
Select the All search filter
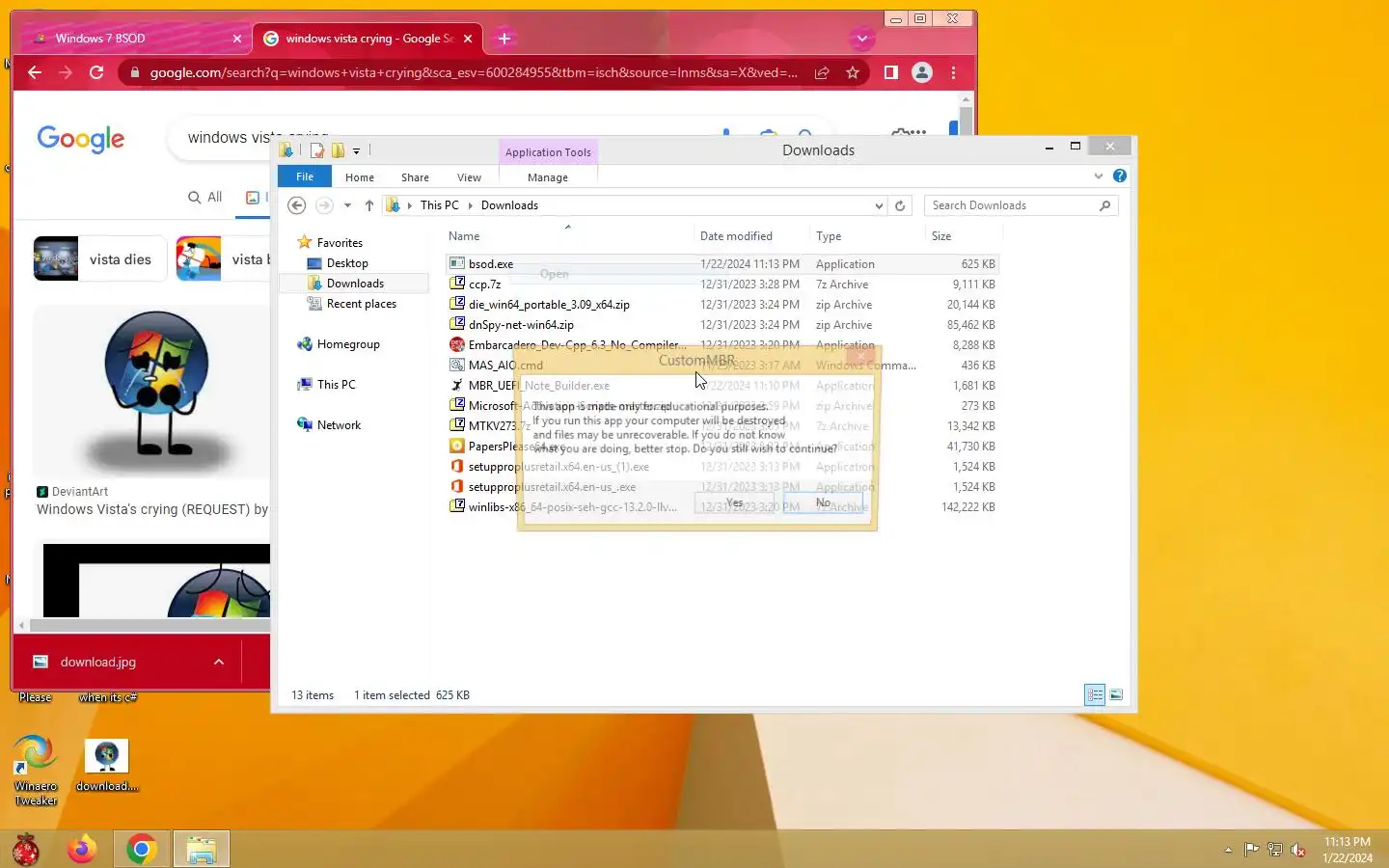point(205,197)
